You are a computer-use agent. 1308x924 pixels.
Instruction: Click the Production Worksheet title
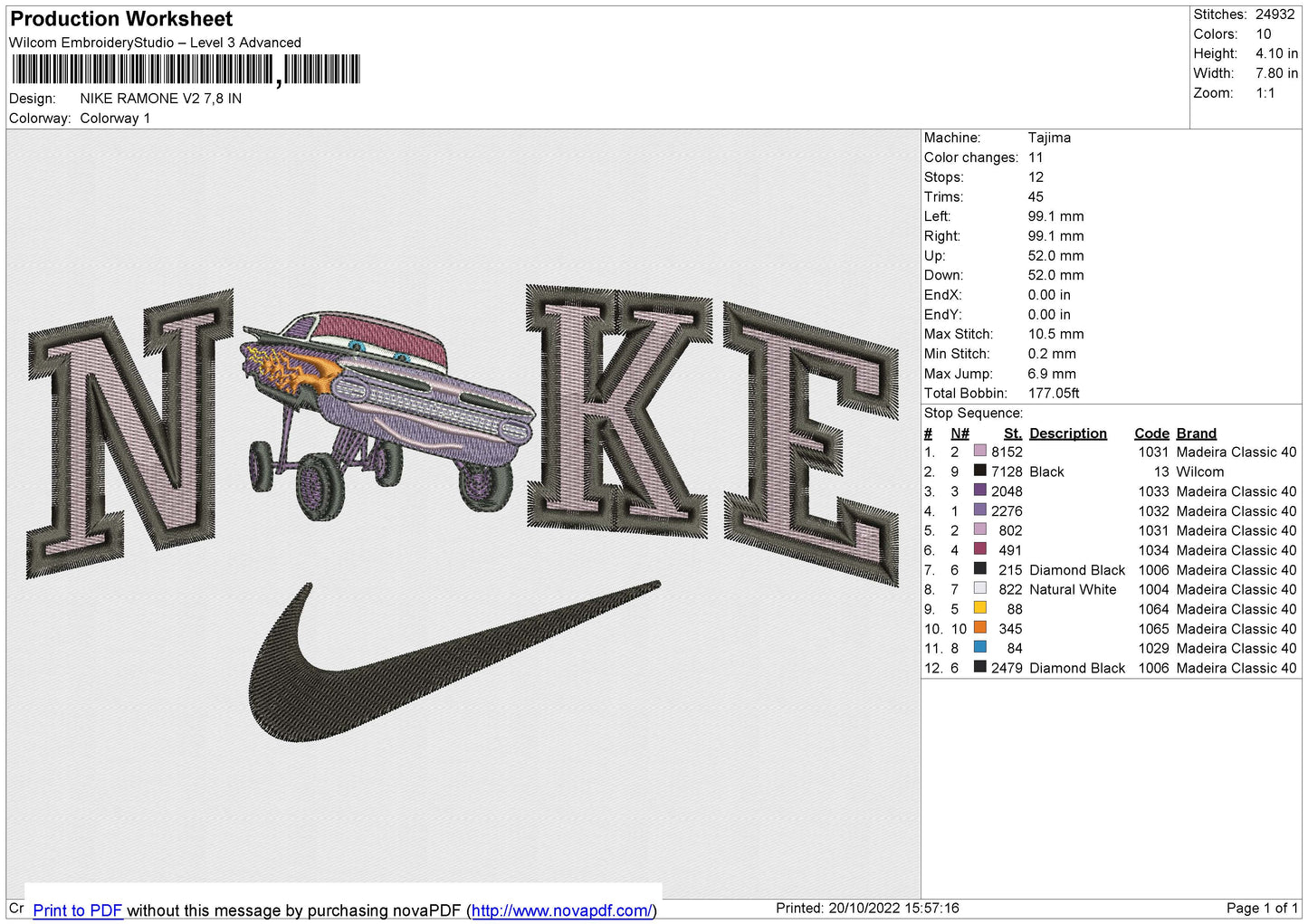[x=121, y=19]
